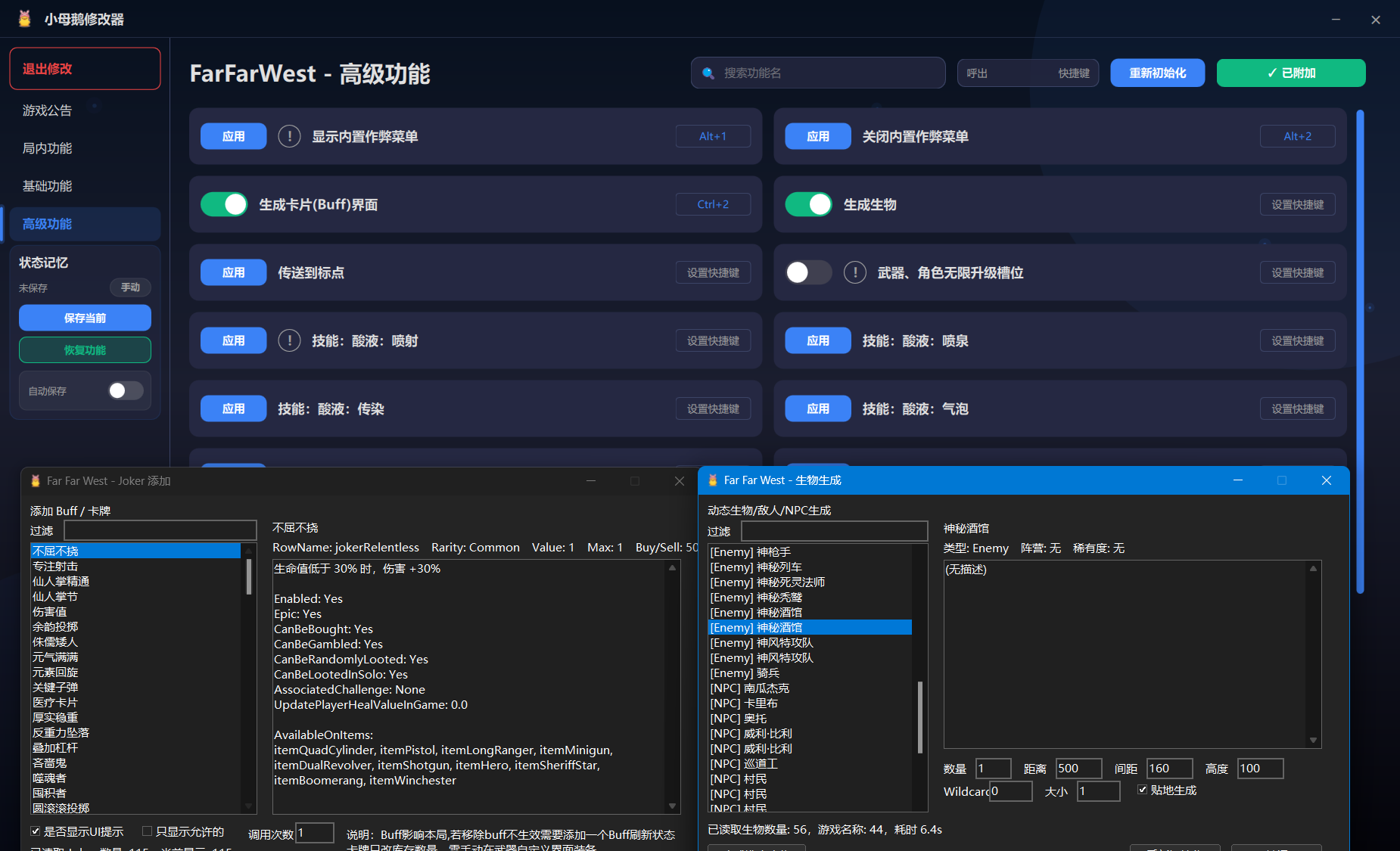Screen dimensions: 1400x851
Task: Apply 关闭内置作弊菜单
Action: tap(818, 136)
